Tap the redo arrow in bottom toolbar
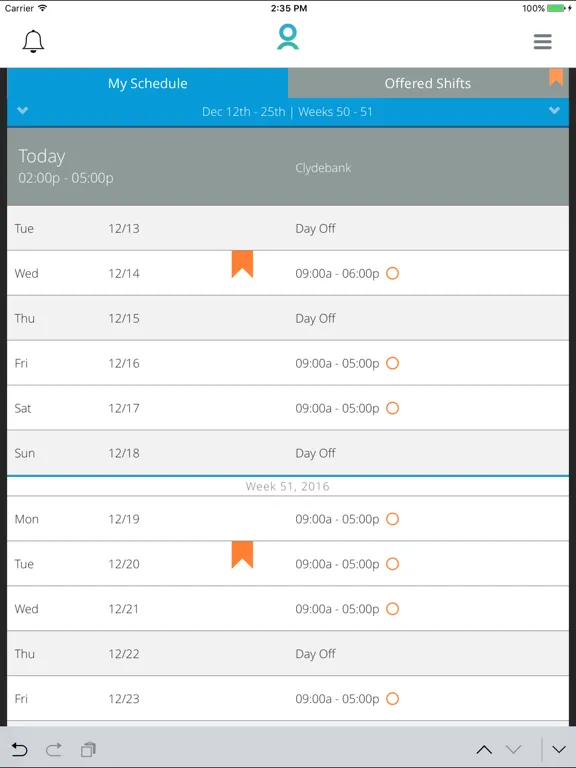 click(x=54, y=749)
